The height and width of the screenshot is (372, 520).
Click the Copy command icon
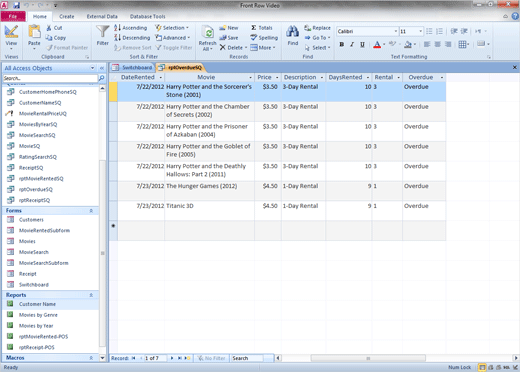(49, 38)
